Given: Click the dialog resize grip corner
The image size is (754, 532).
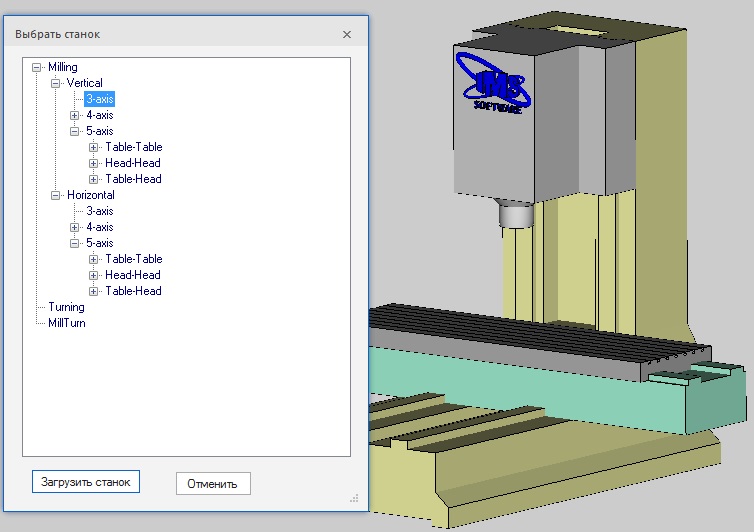Looking at the screenshot, I should coord(354,496).
